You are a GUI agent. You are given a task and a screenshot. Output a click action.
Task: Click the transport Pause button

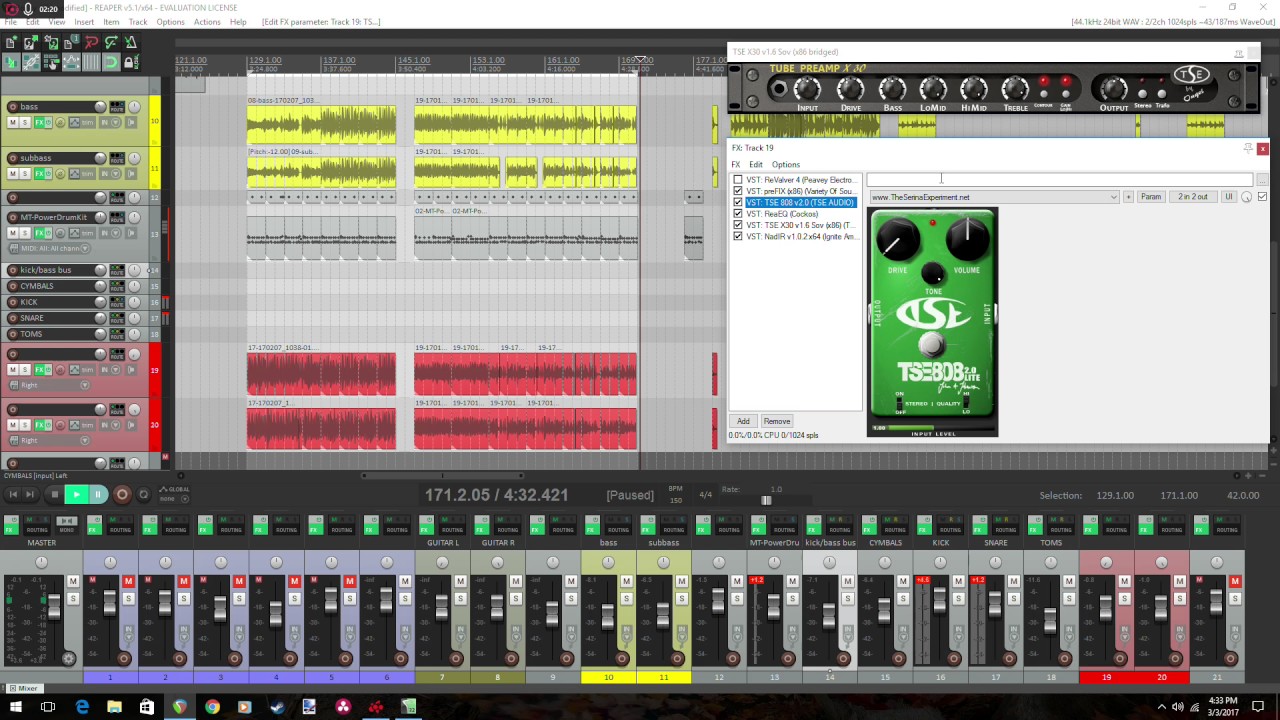pos(98,494)
